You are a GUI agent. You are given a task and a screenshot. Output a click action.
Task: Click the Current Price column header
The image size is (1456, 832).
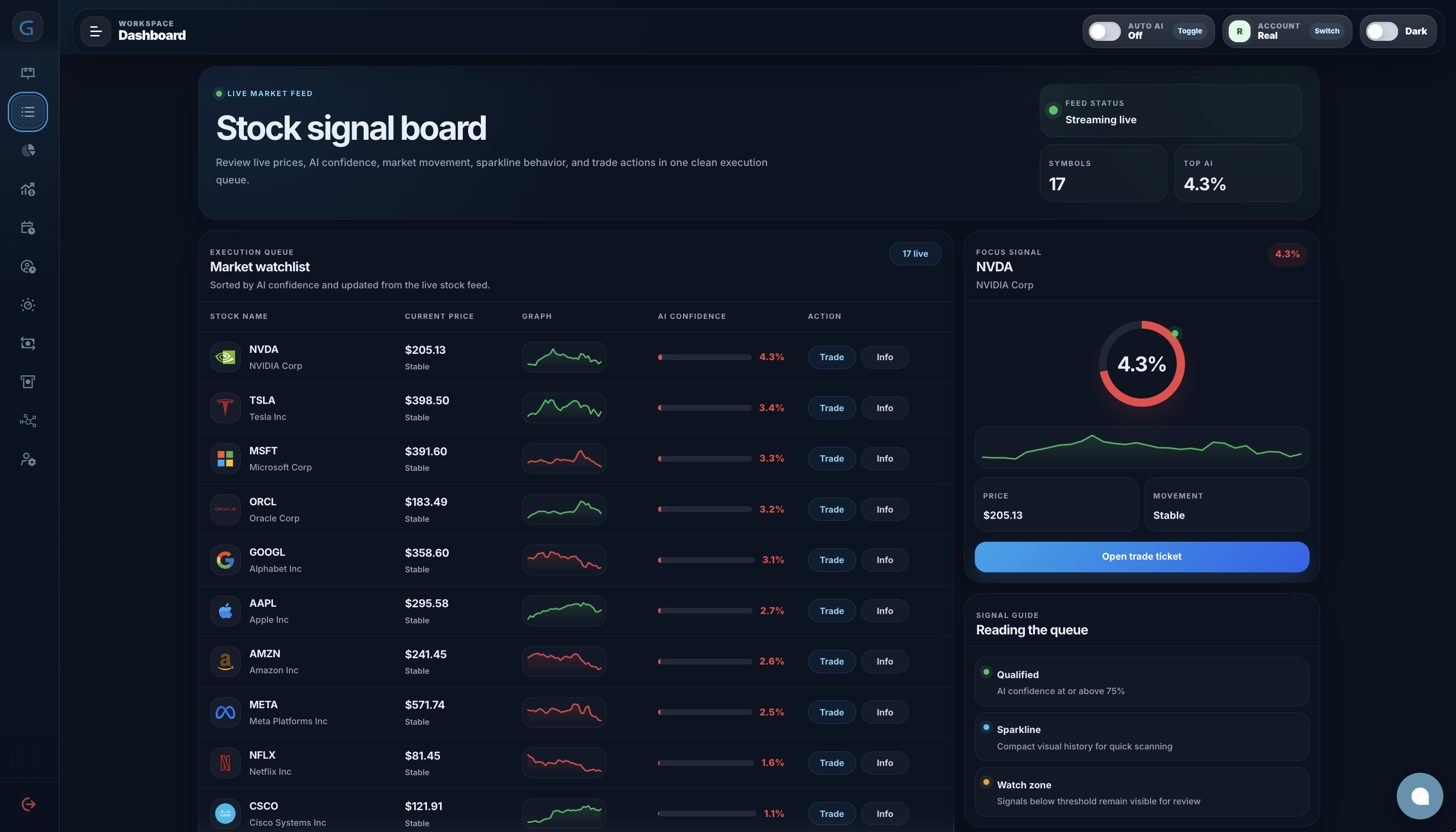[439, 316]
